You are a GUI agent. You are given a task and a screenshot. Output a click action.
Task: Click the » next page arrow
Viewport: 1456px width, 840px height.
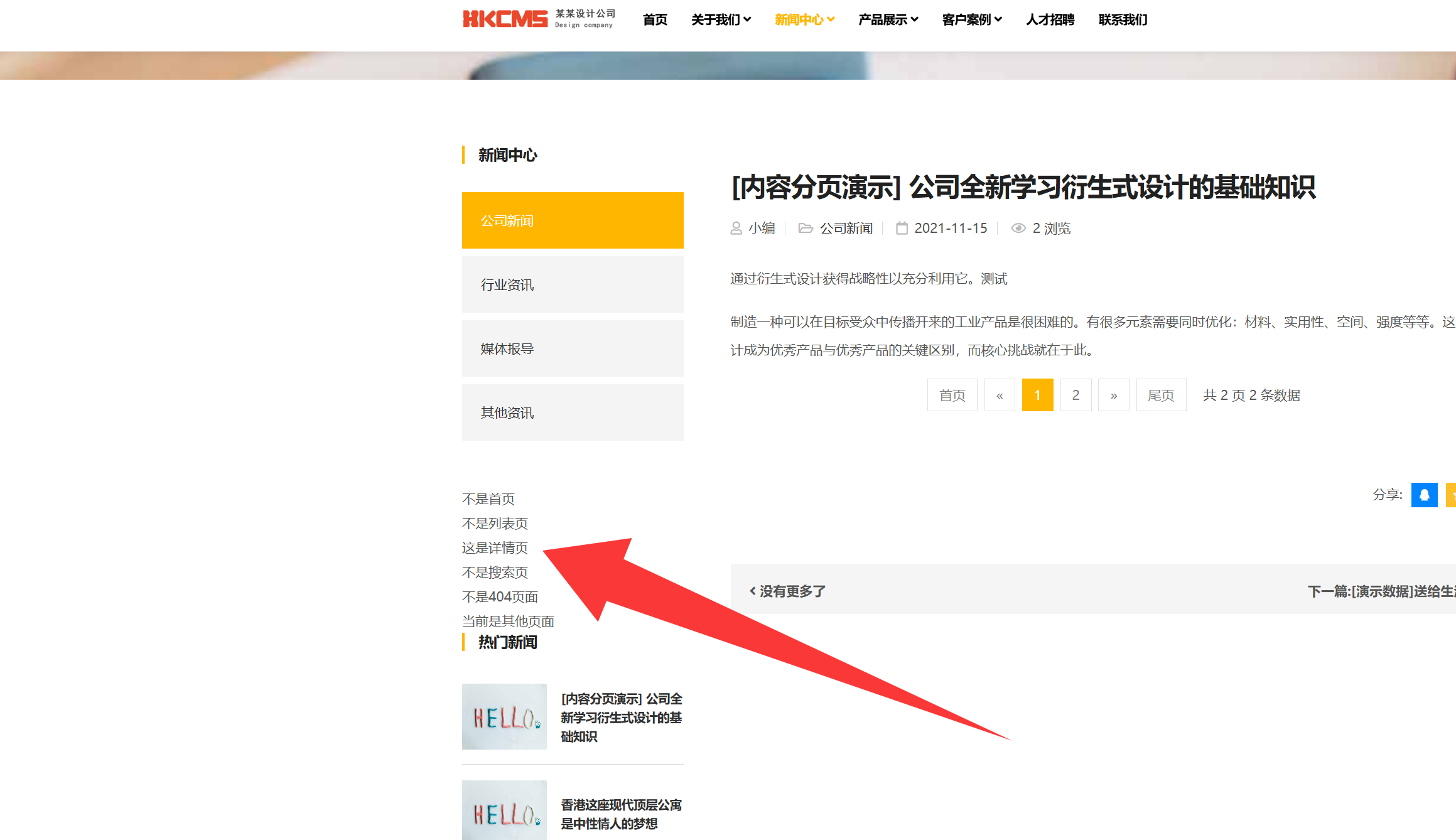(x=1113, y=396)
